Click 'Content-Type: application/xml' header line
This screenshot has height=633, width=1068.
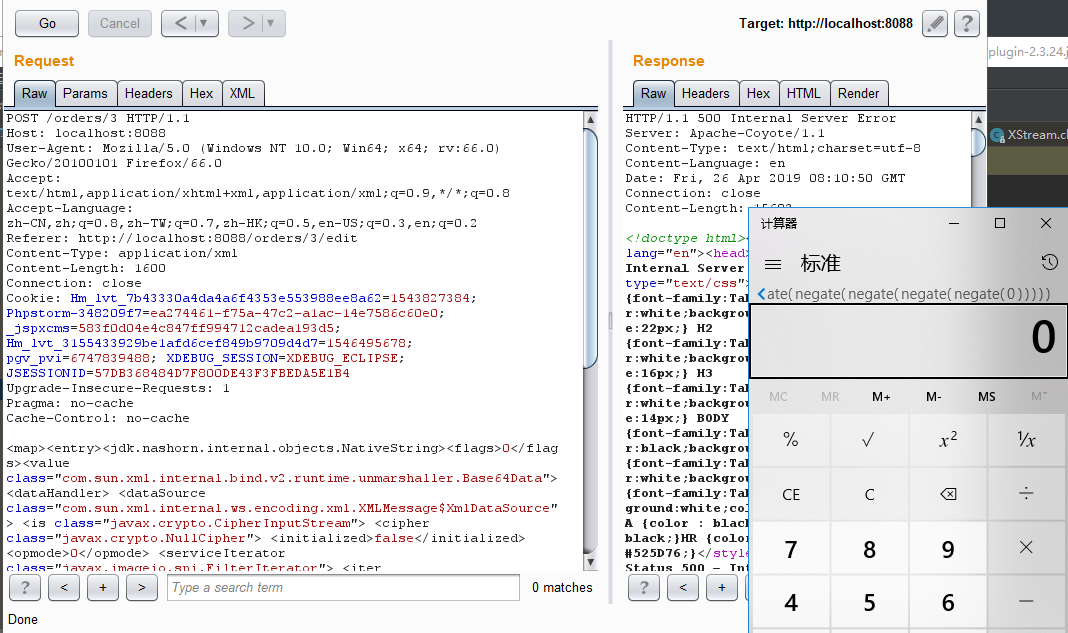(x=122, y=253)
